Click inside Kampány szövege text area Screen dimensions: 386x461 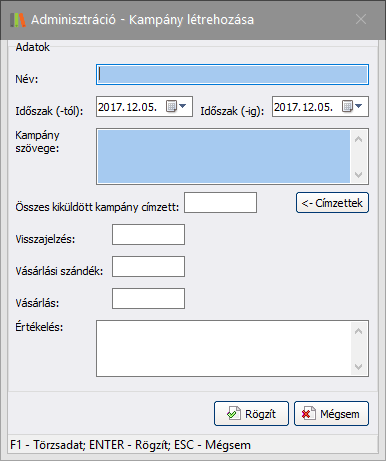pos(224,156)
